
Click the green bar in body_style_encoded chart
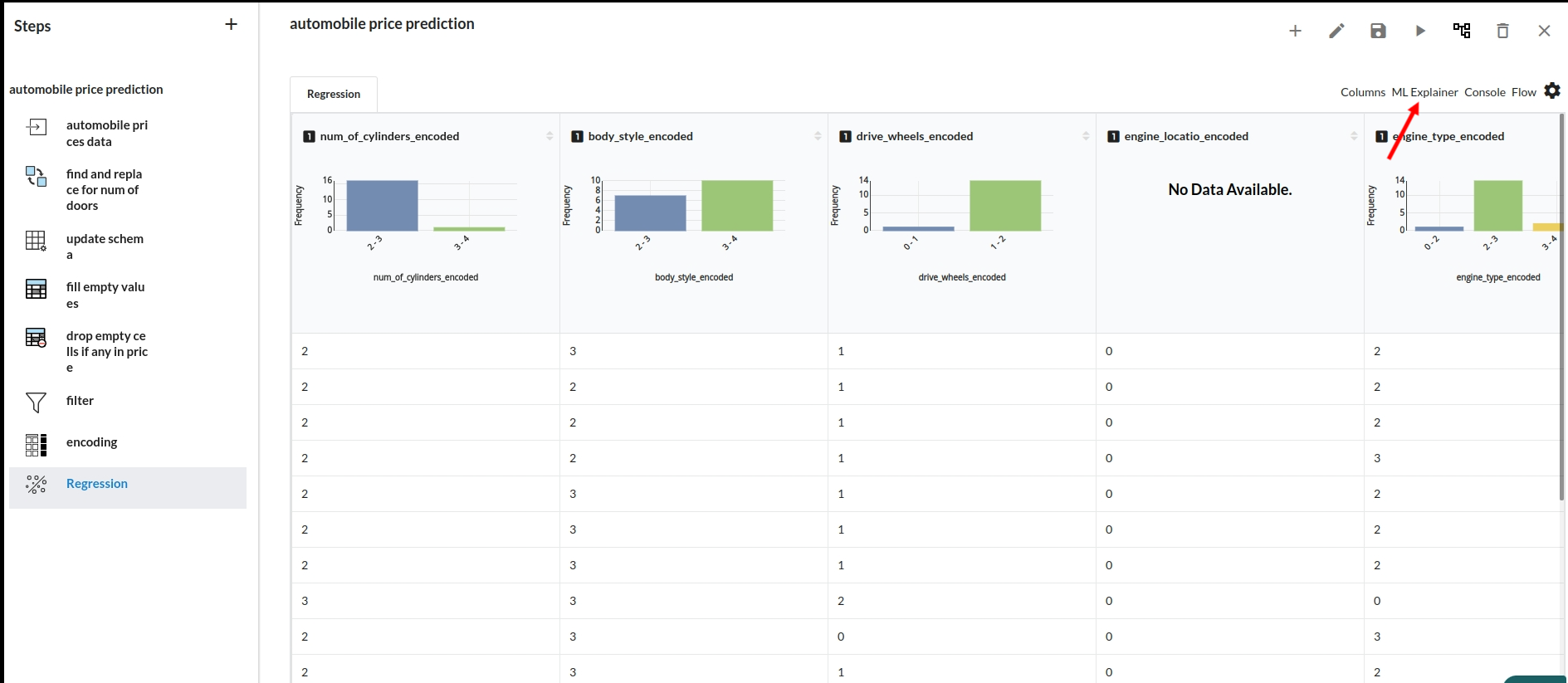point(737,205)
